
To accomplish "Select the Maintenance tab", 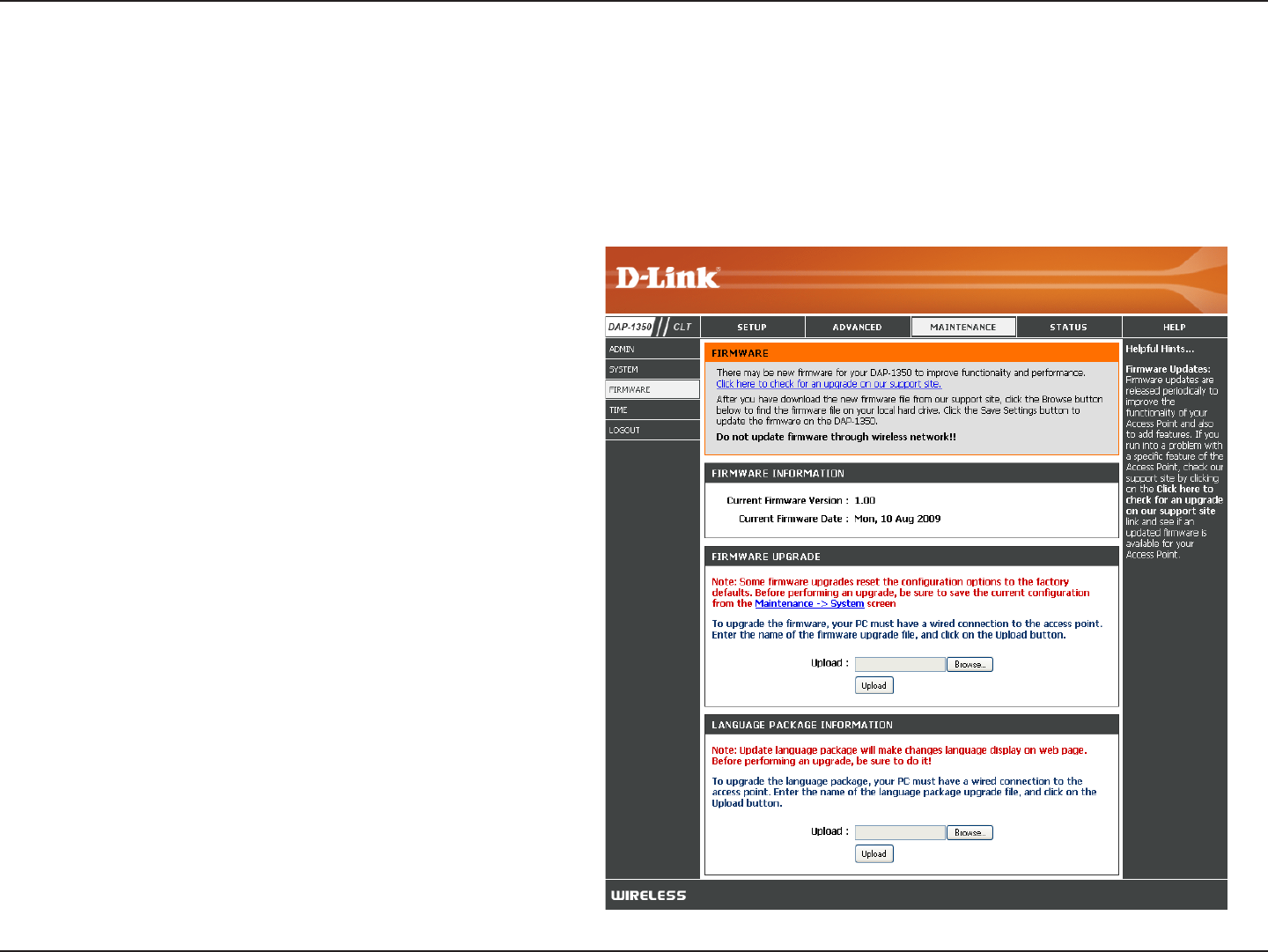I will point(963,327).
